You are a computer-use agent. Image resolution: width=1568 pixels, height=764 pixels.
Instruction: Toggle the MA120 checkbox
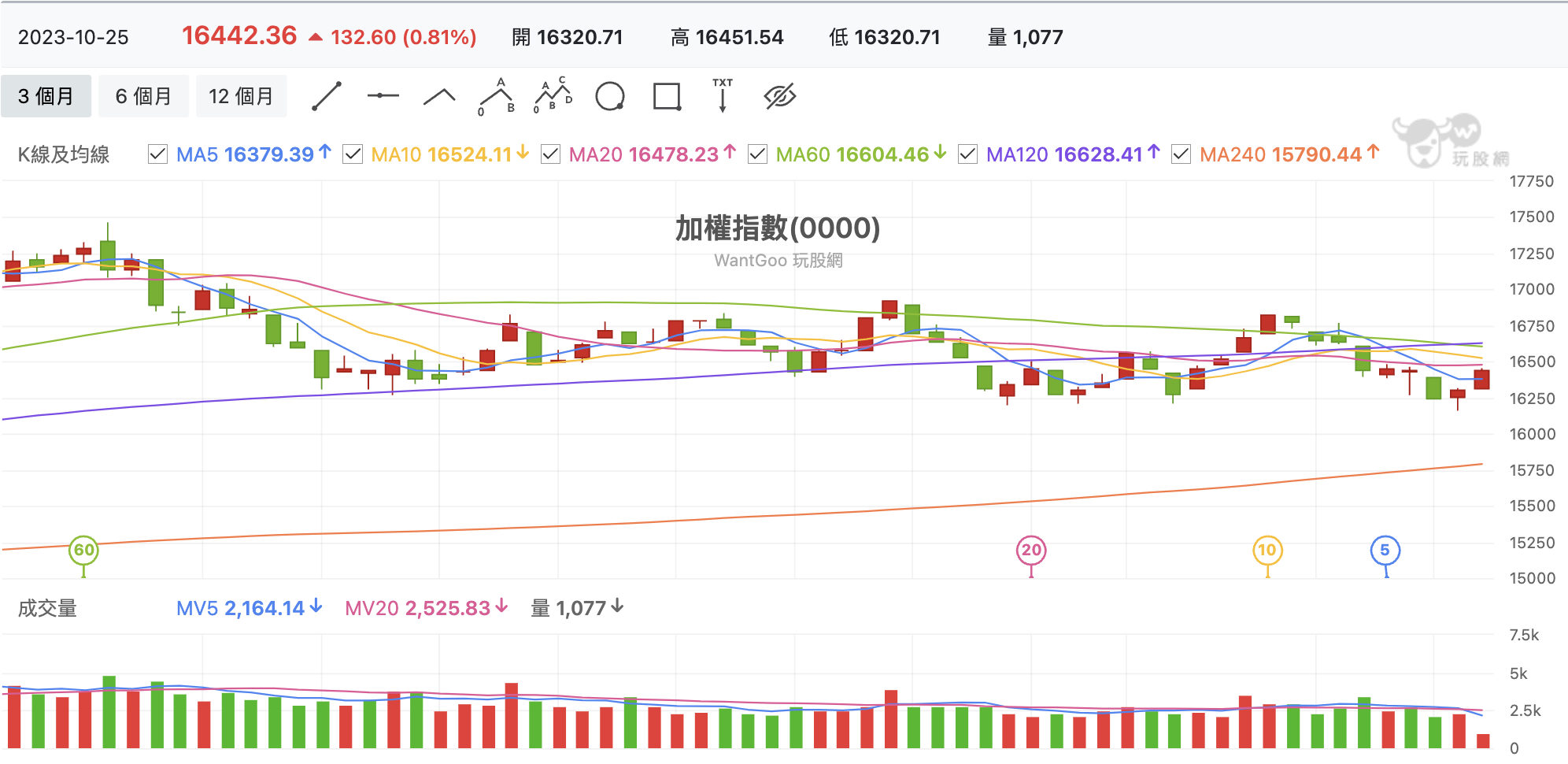pos(967,154)
